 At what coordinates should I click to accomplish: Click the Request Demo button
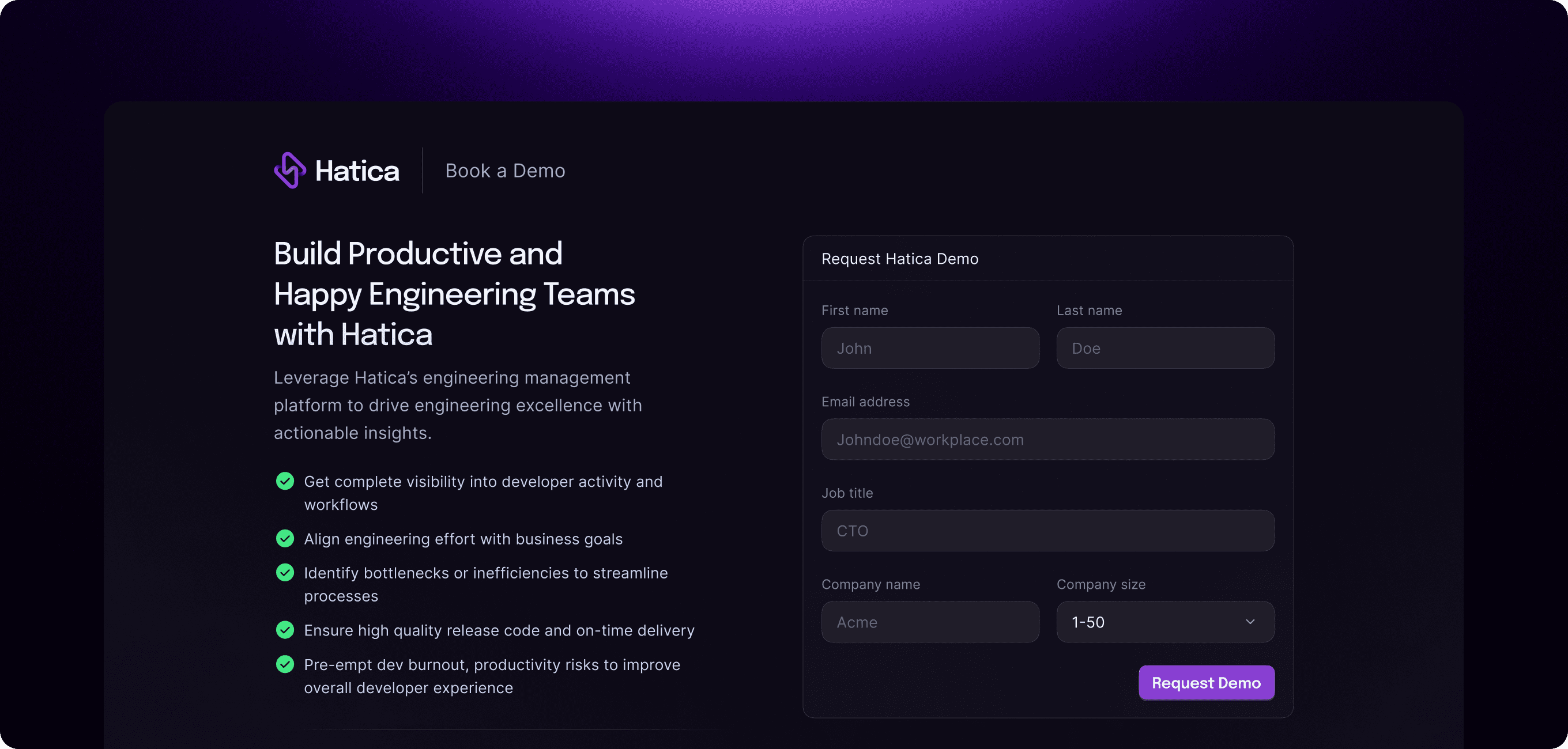(x=1206, y=683)
